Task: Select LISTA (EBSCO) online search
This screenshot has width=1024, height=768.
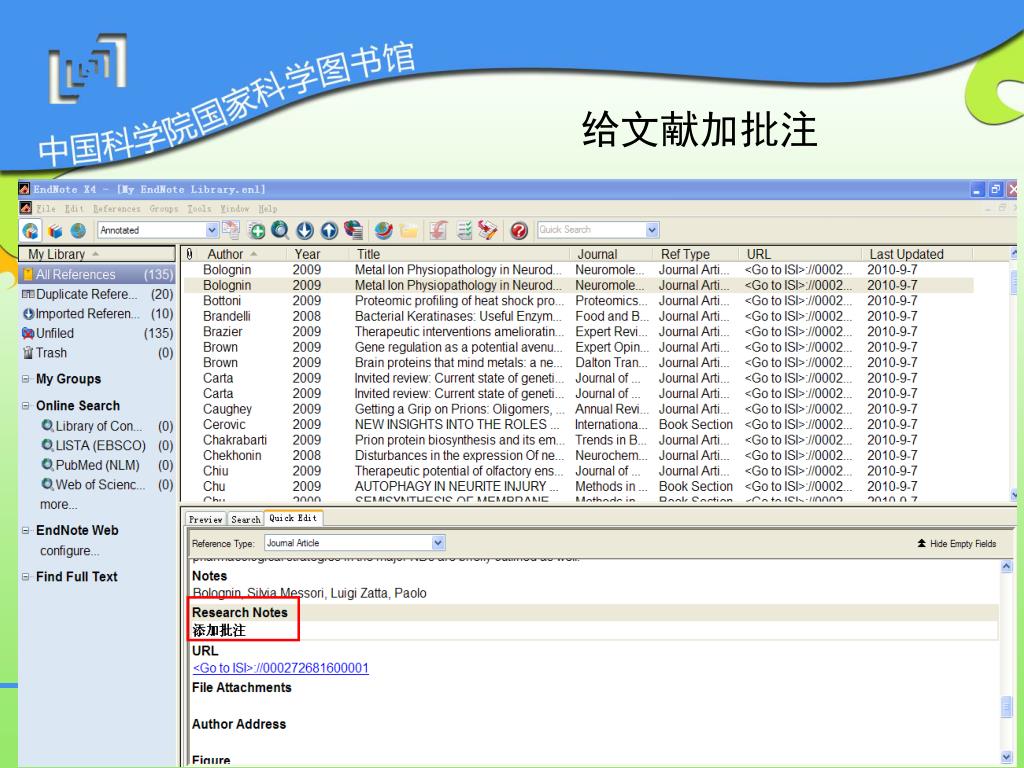Action: point(101,446)
